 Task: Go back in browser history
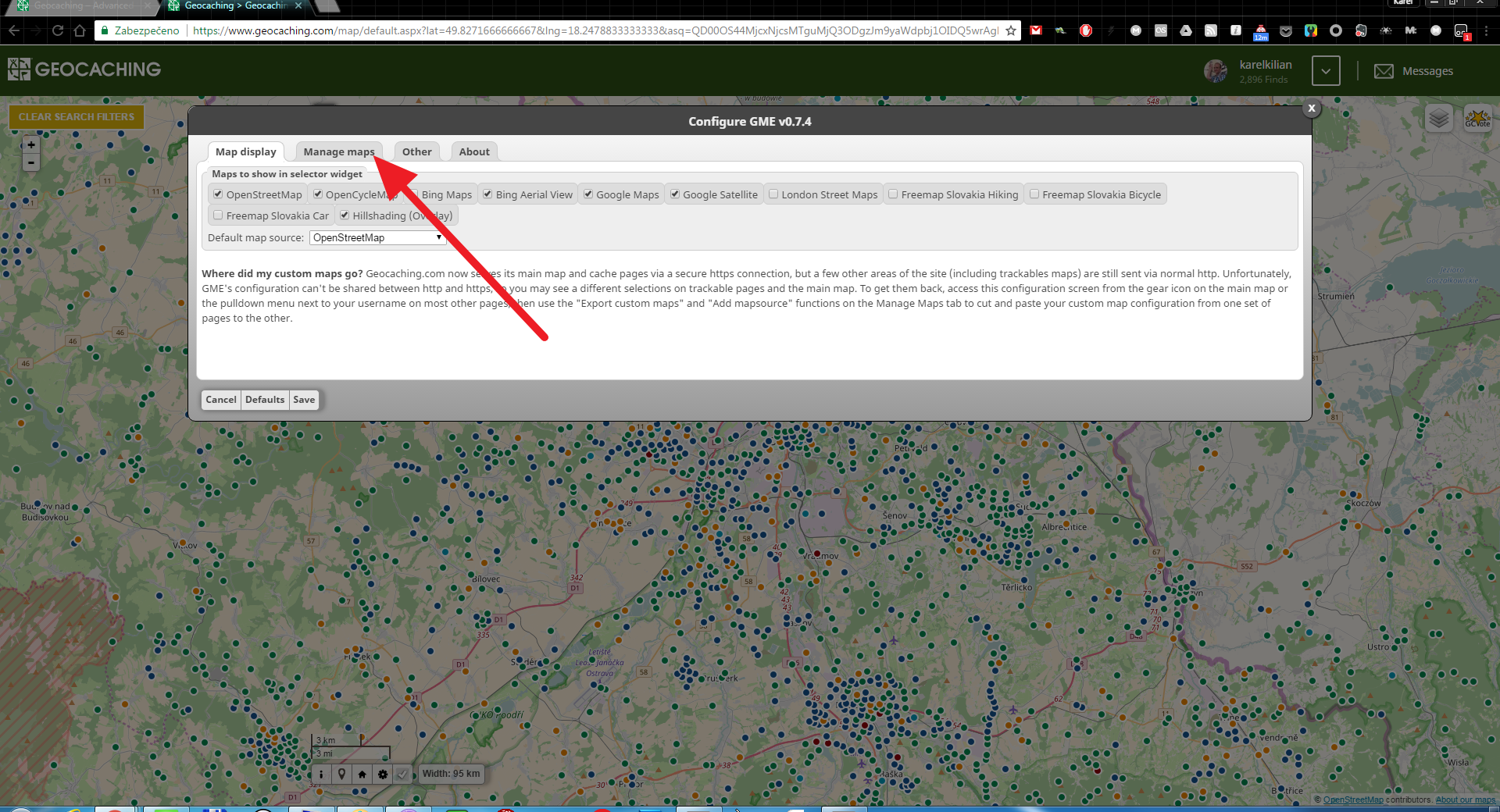[14, 30]
